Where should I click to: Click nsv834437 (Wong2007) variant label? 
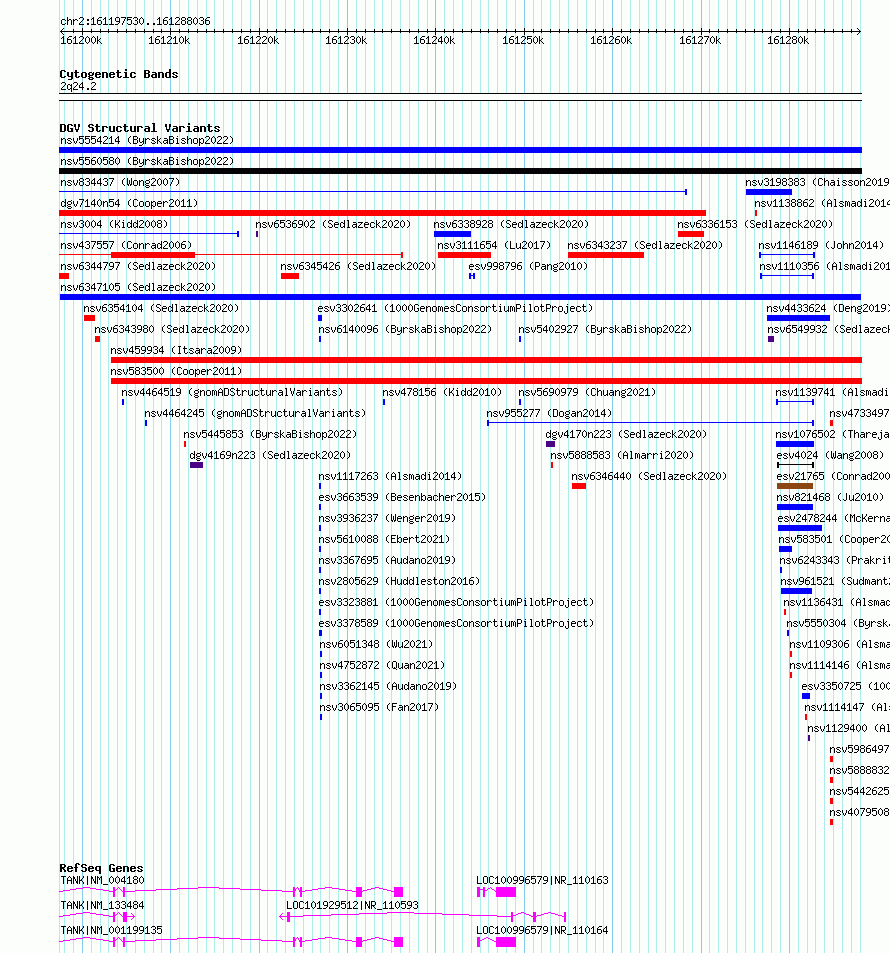point(120,182)
